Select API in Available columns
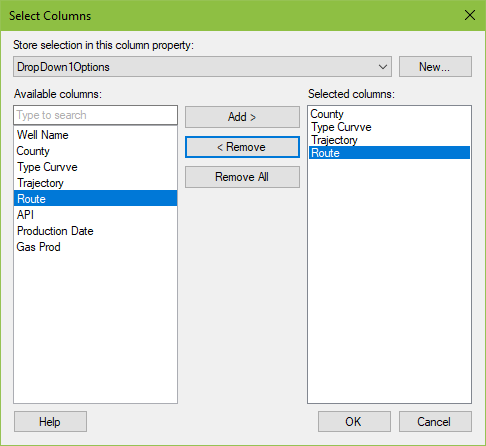Viewport: 486px width, 446px height. pos(95,215)
